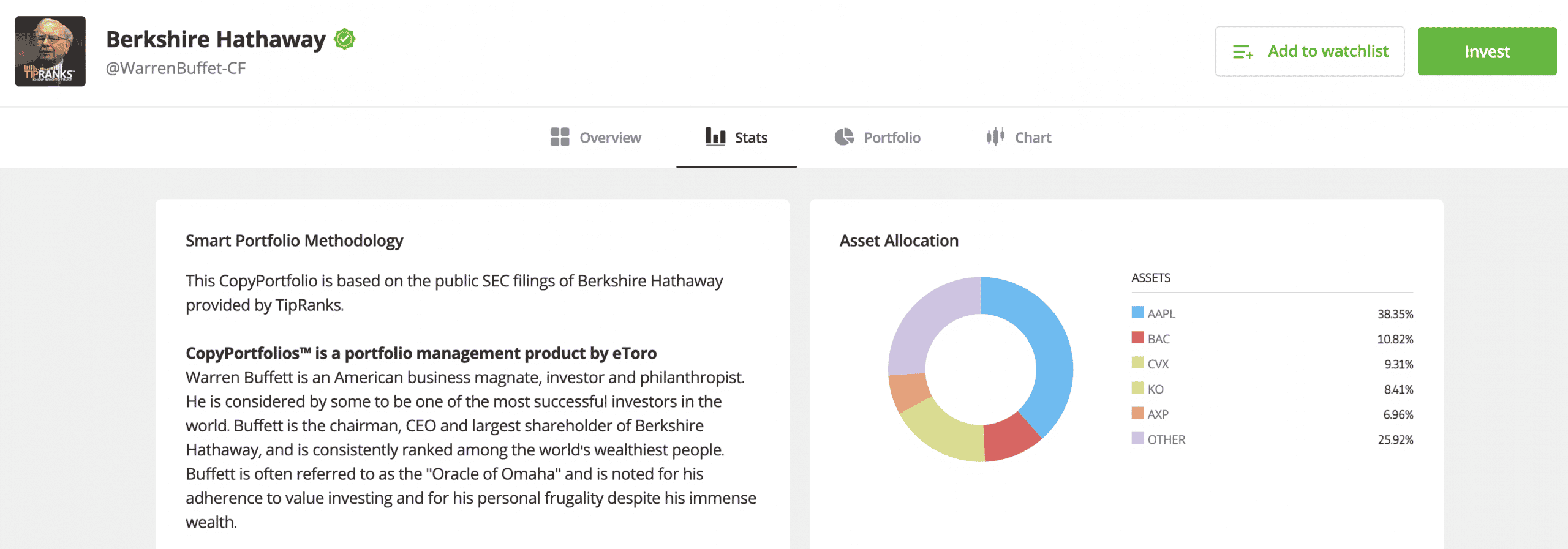Click the KO asset label
The width and height of the screenshot is (1568, 549).
[x=1156, y=389]
